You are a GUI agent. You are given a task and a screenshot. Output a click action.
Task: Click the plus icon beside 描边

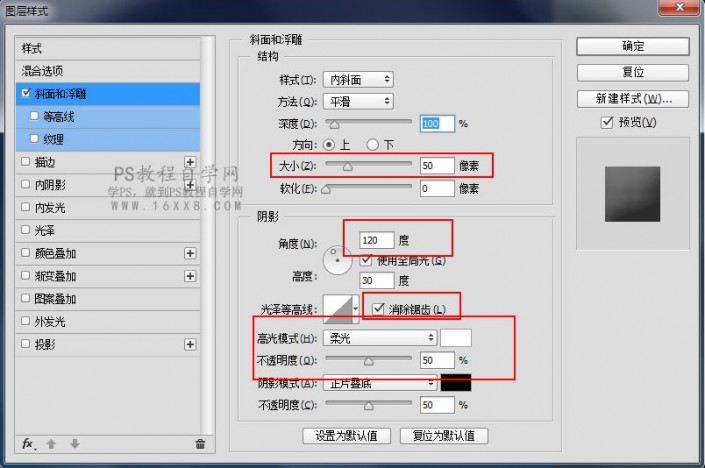pos(190,162)
